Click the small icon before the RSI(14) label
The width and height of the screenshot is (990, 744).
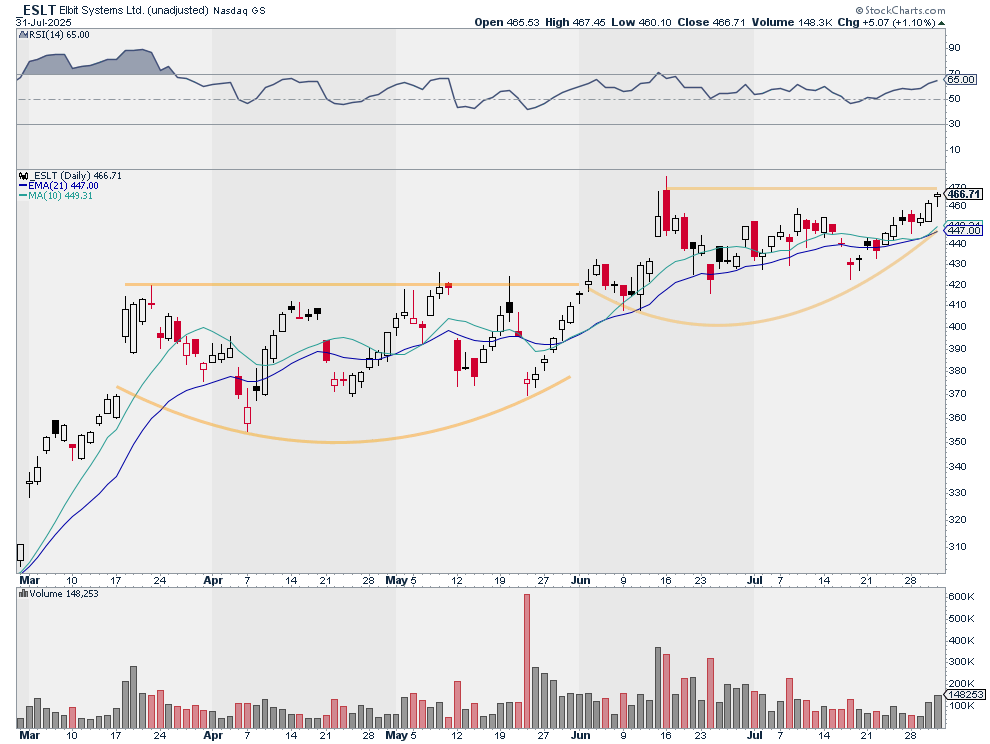23,35
